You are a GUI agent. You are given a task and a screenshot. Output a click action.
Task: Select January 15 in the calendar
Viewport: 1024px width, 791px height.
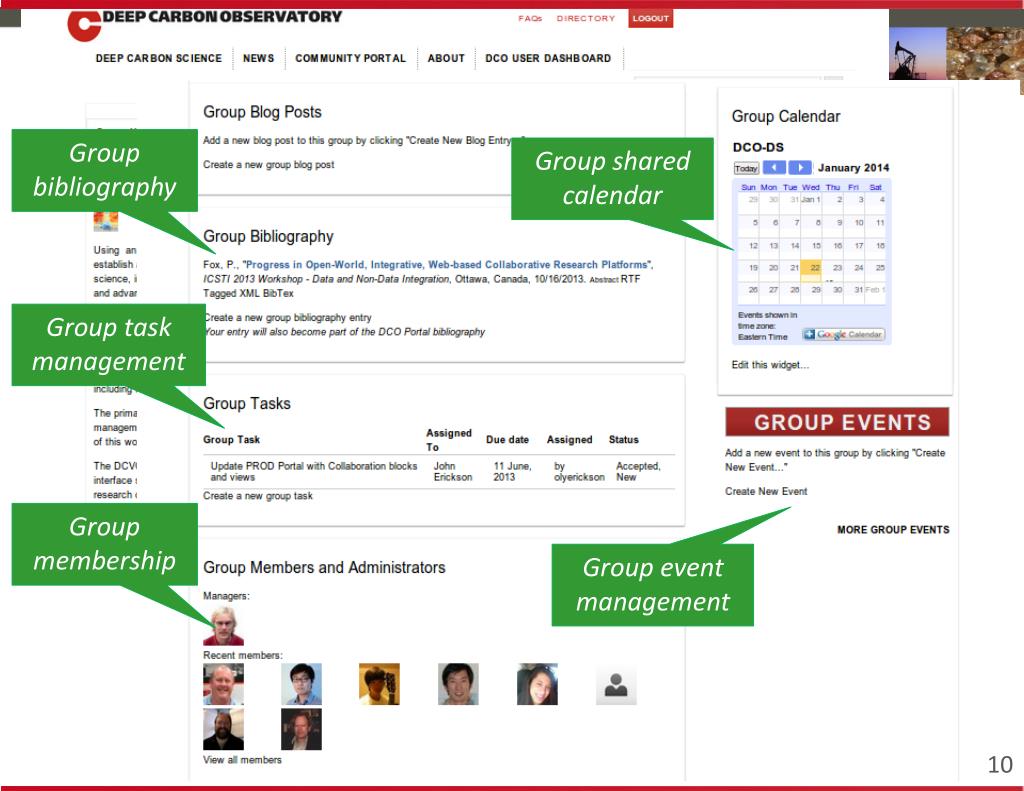coord(816,246)
